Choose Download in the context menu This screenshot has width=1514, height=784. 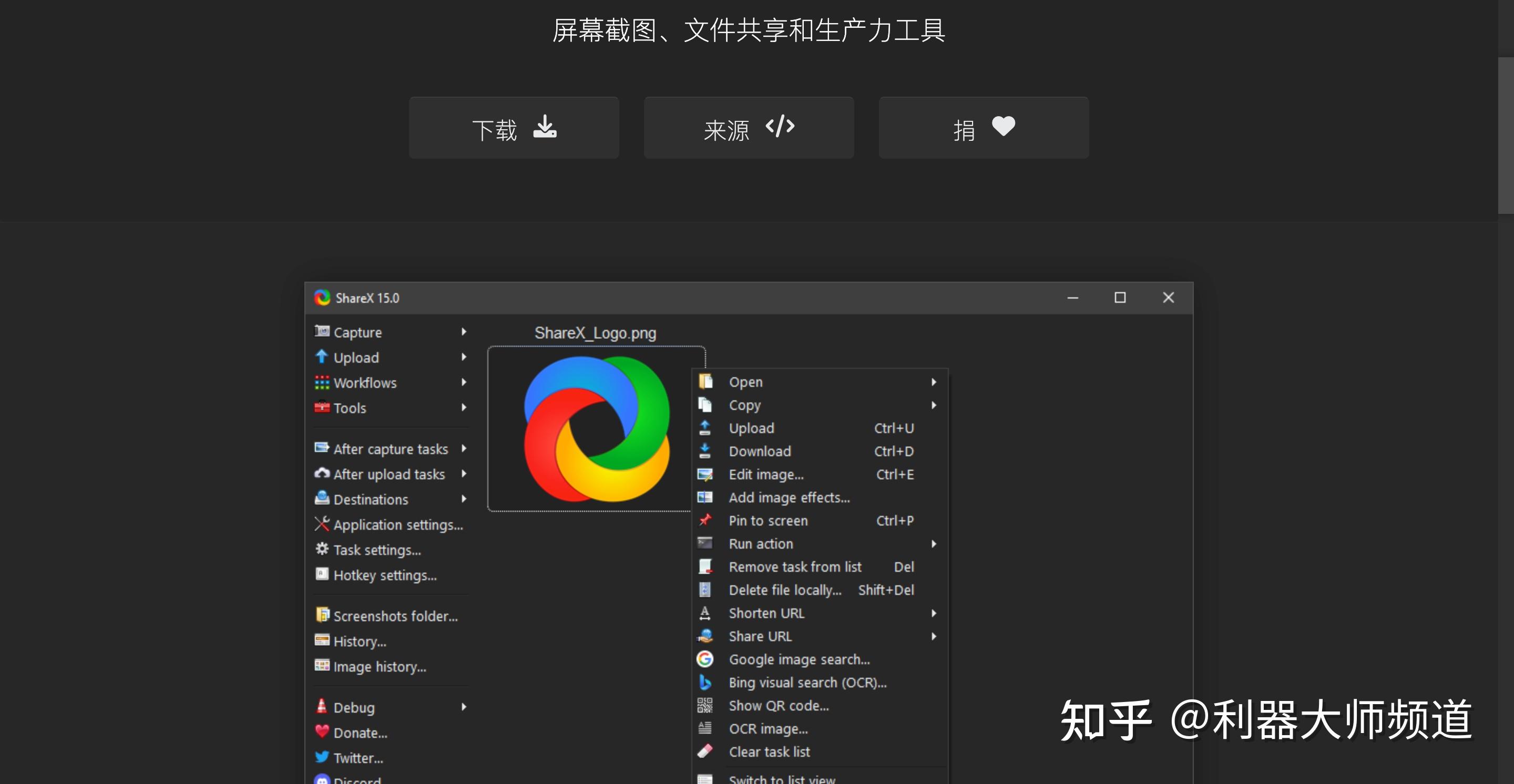tap(820, 451)
